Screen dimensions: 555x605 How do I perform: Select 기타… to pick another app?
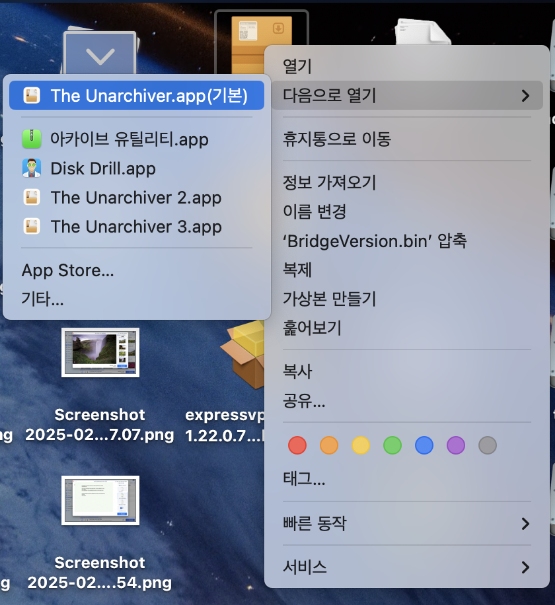tap(137, 299)
